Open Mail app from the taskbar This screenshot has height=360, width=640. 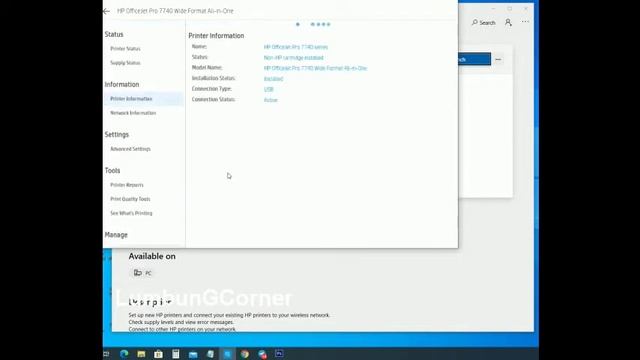193,354
